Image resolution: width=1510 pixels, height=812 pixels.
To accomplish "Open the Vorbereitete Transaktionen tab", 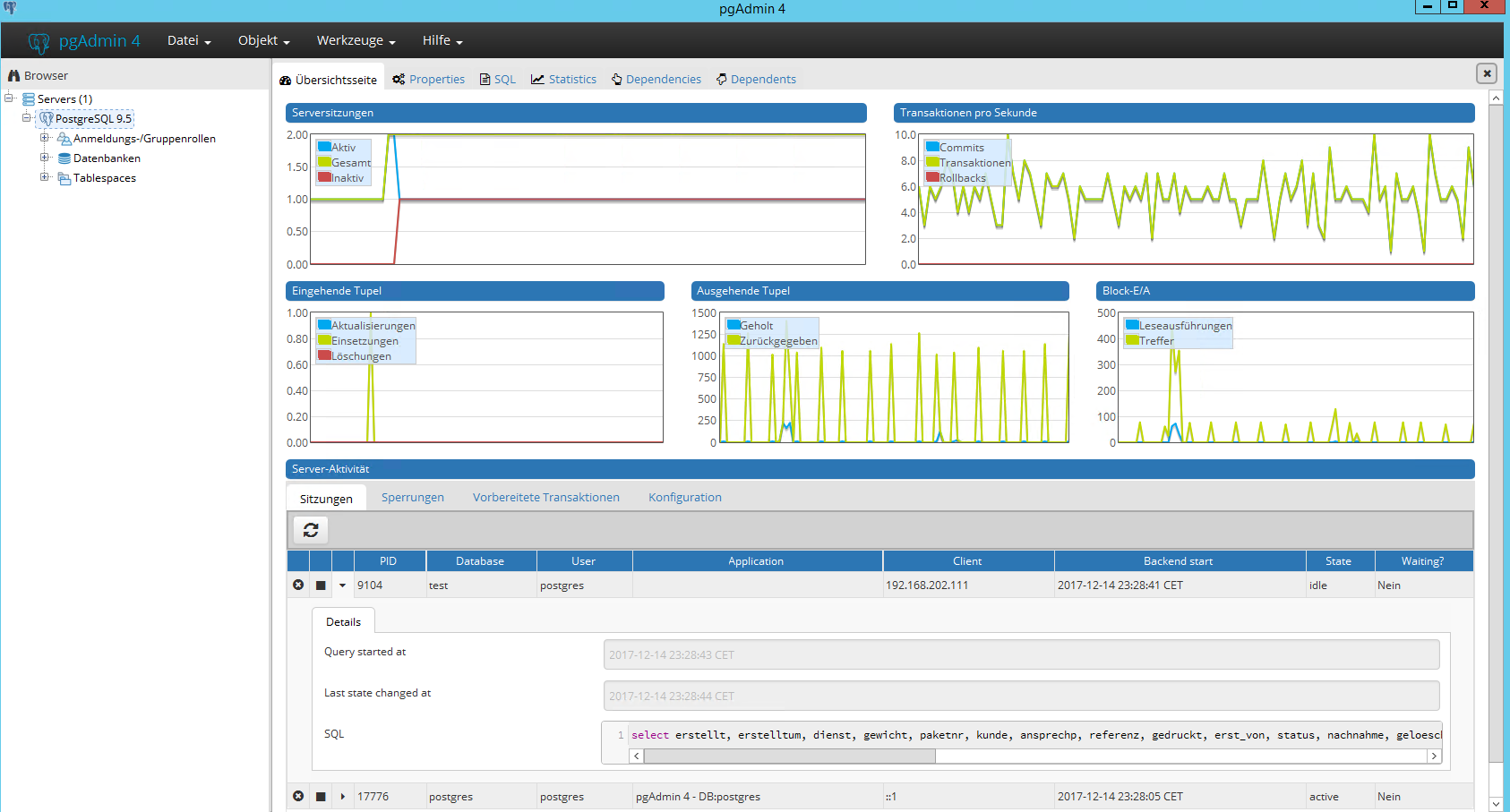I will pyautogui.click(x=546, y=498).
